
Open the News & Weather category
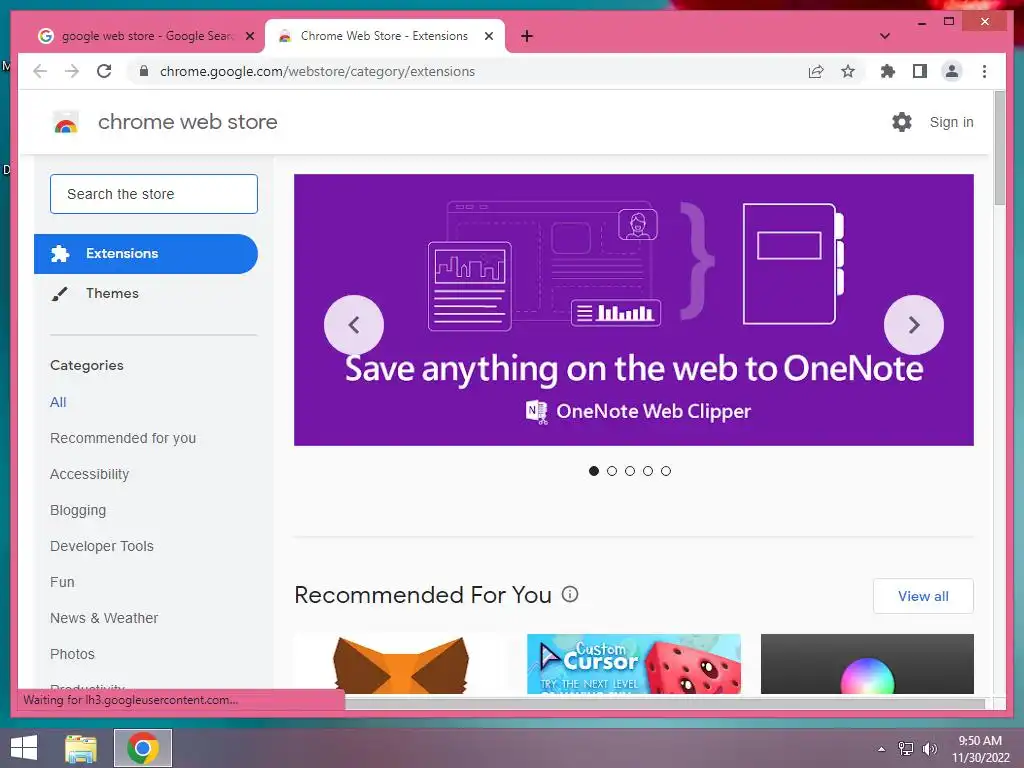point(104,618)
